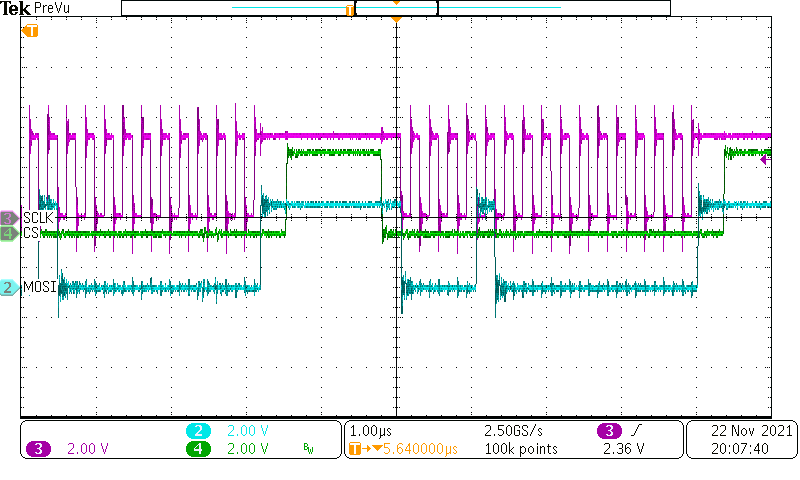This screenshot has height=480, width=800.
Task: Click the 1.00µs timebase readout
Action: 370,431
